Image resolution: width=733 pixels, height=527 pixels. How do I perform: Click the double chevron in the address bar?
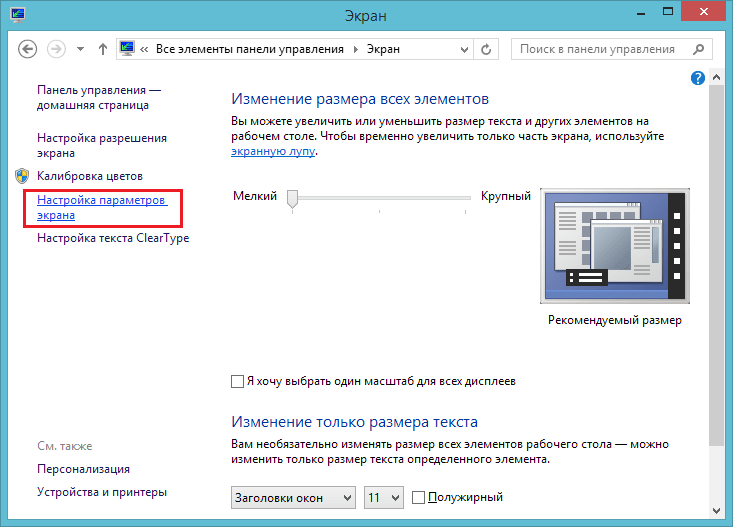pyautogui.click(x=144, y=49)
